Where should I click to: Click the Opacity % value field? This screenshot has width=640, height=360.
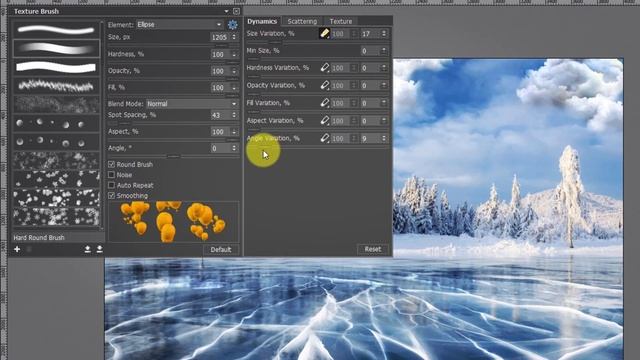click(x=220, y=71)
